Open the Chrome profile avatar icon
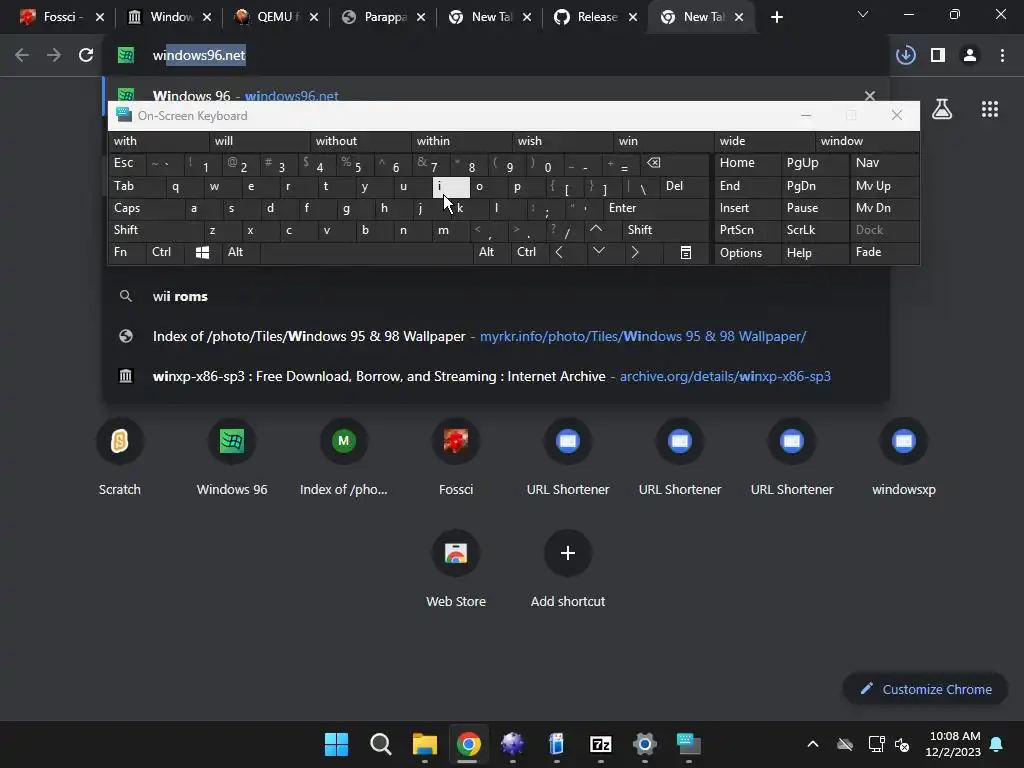 point(970,56)
